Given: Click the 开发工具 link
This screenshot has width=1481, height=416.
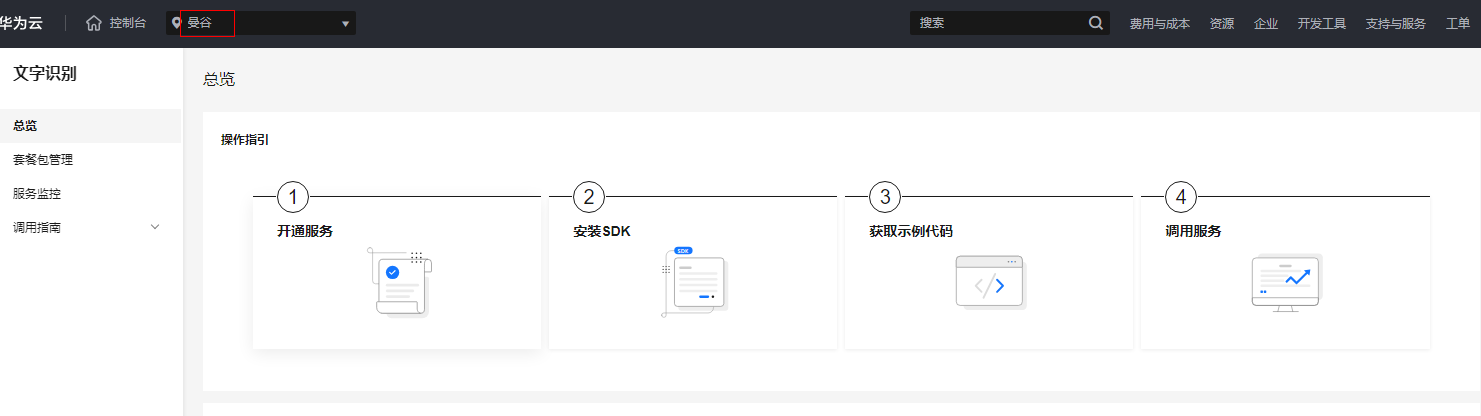Looking at the screenshot, I should coord(1322,24).
